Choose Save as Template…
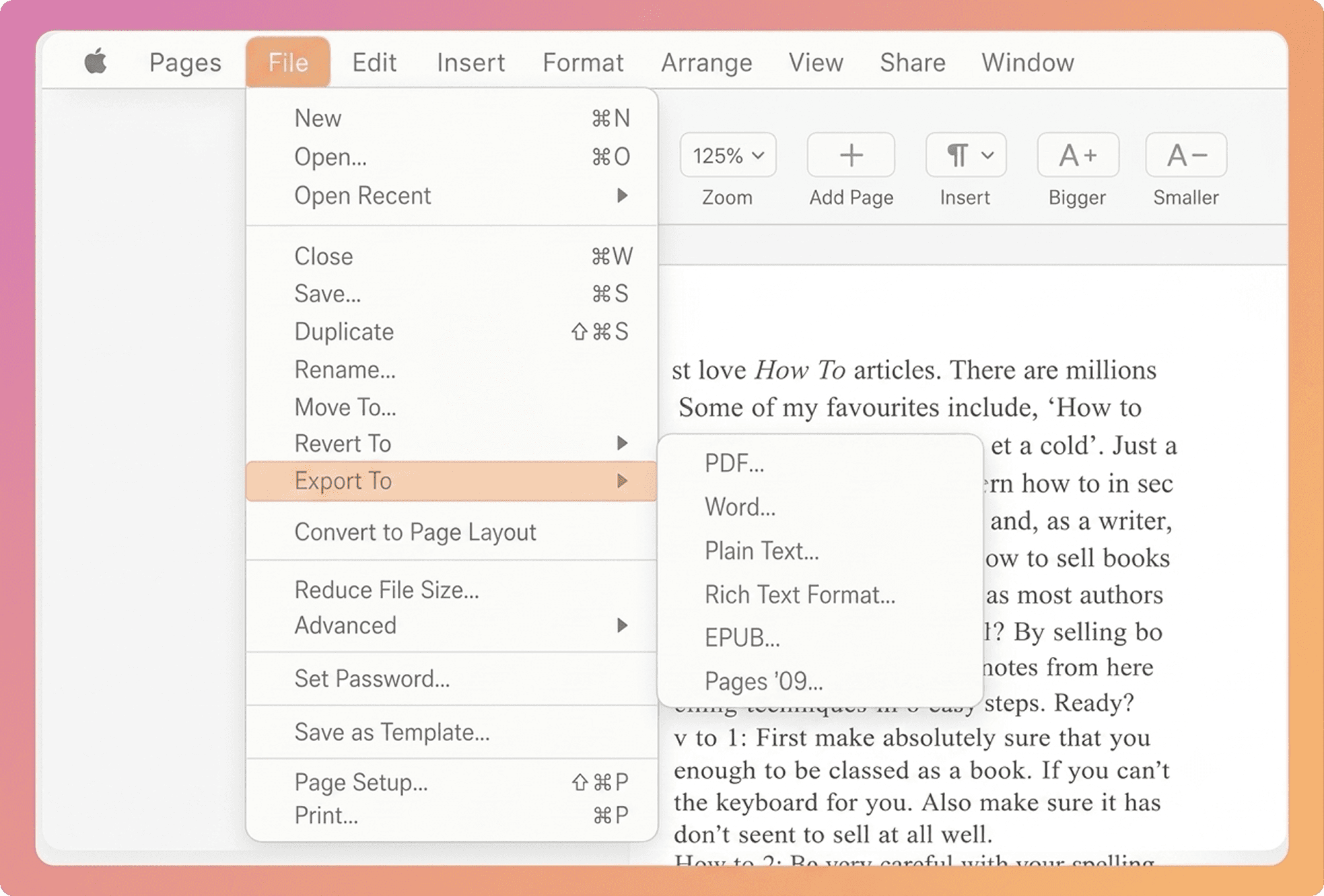1324x896 pixels. (452, 732)
